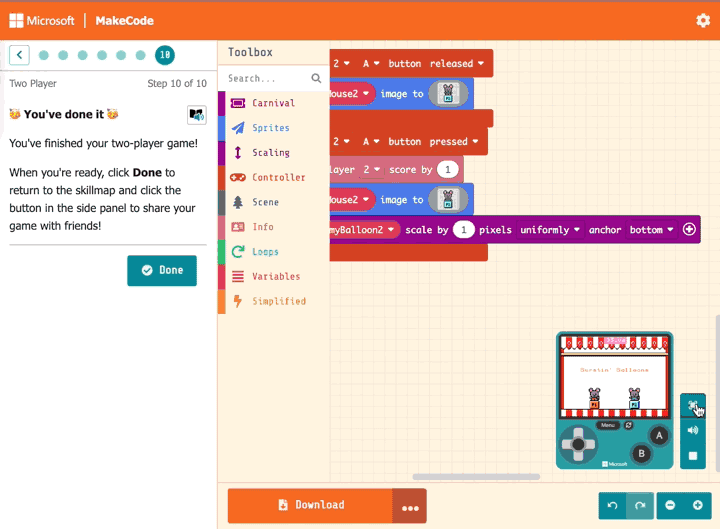Toggle the immersive reader audio icon

coord(197,114)
